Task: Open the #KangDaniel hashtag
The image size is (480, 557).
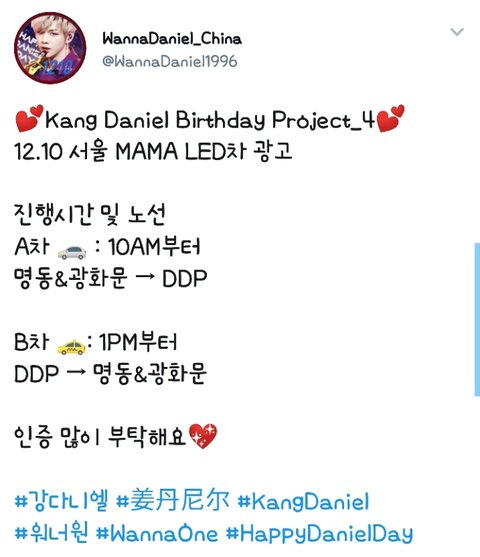Action: tap(303, 501)
